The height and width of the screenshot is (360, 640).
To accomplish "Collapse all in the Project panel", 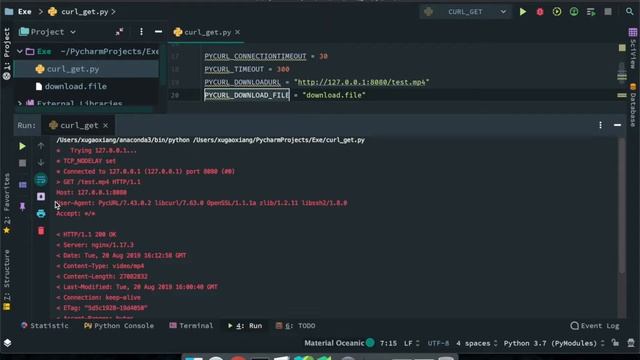I will pos(119,32).
